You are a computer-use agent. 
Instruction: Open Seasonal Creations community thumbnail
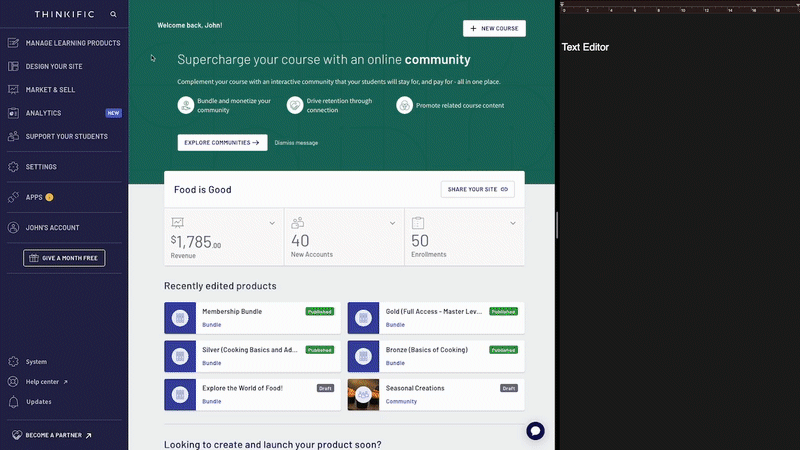pyautogui.click(x=363, y=394)
